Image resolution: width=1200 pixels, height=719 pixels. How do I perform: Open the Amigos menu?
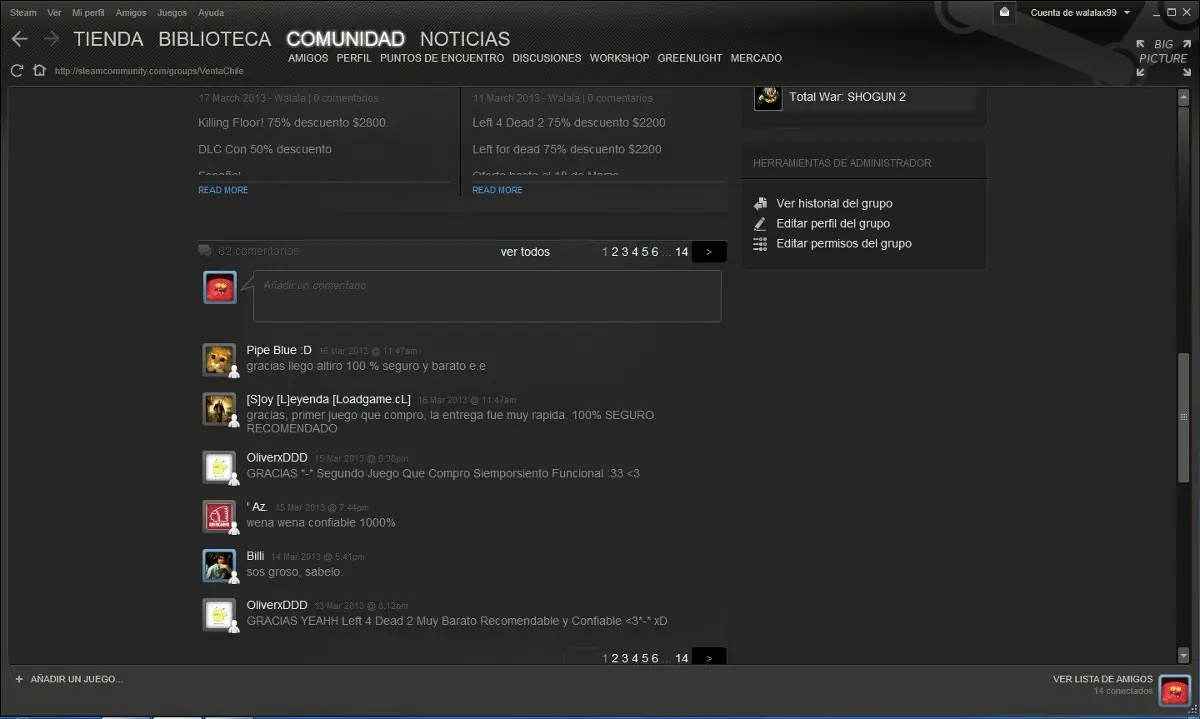coord(130,13)
